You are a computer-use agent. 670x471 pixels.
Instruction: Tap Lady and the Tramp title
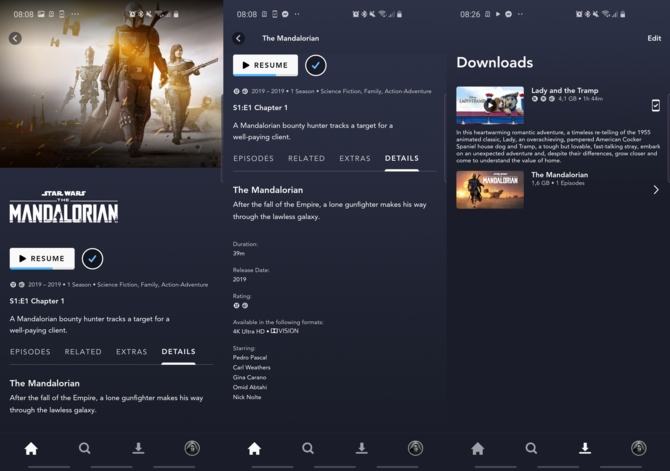(x=564, y=91)
